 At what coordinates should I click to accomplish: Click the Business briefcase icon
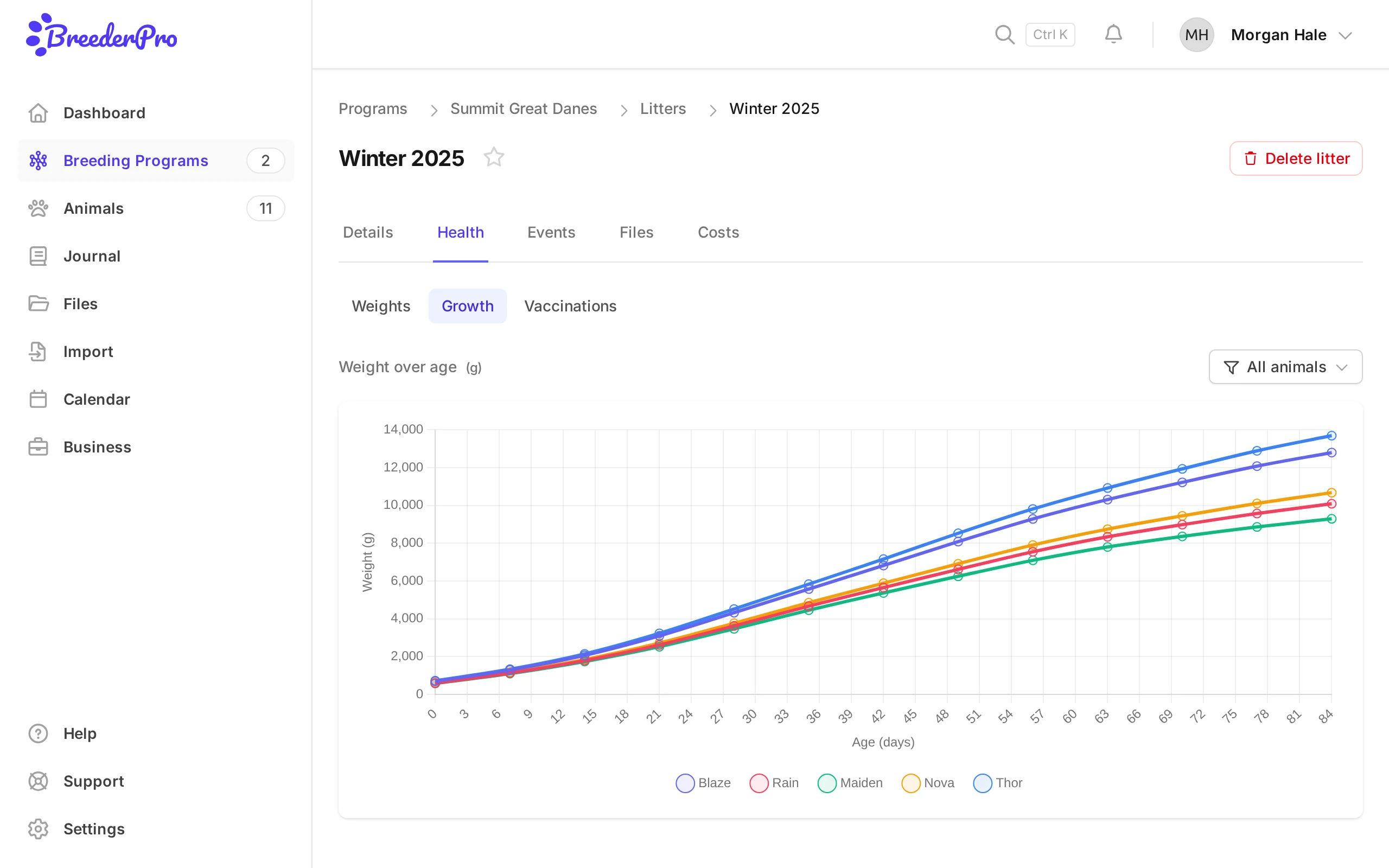39,446
